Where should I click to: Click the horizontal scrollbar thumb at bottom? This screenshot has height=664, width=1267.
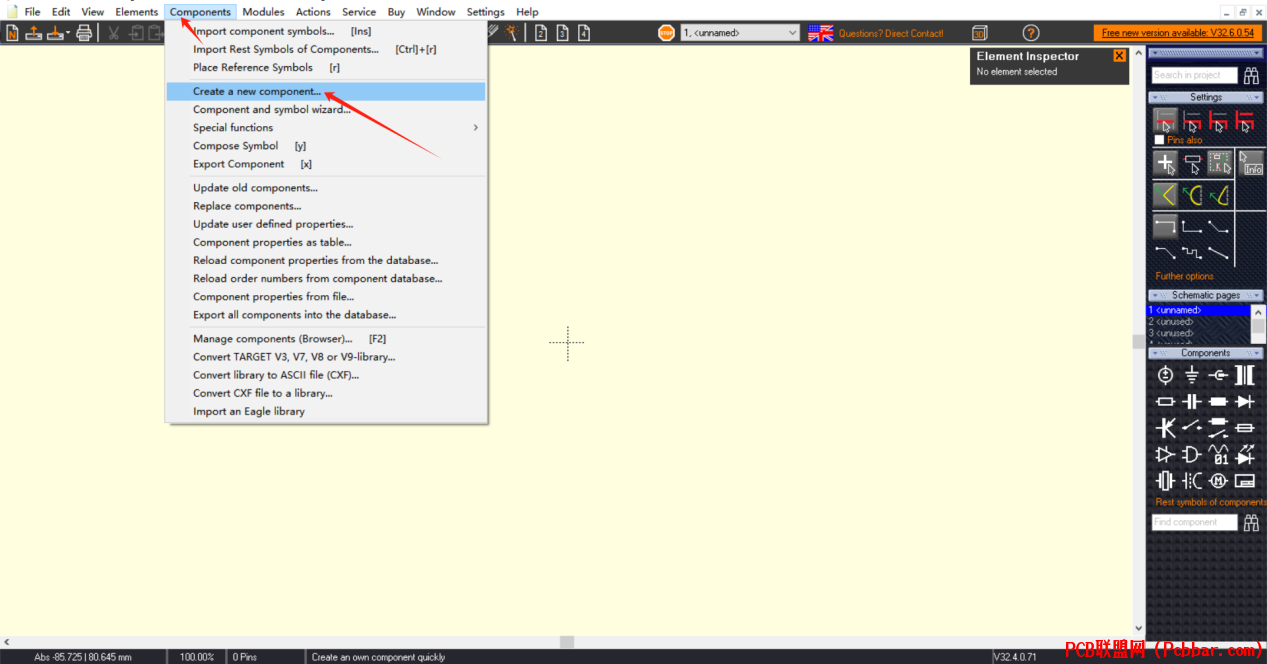click(x=566, y=642)
